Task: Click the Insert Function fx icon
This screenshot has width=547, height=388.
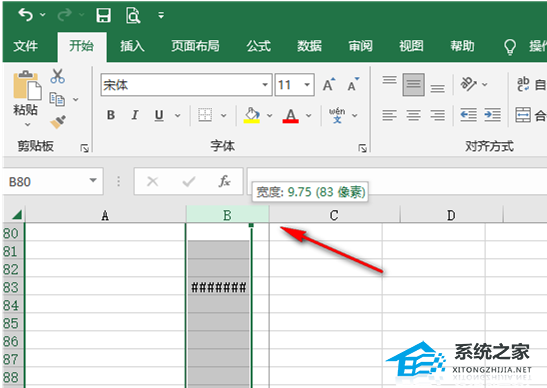Action: 224,181
